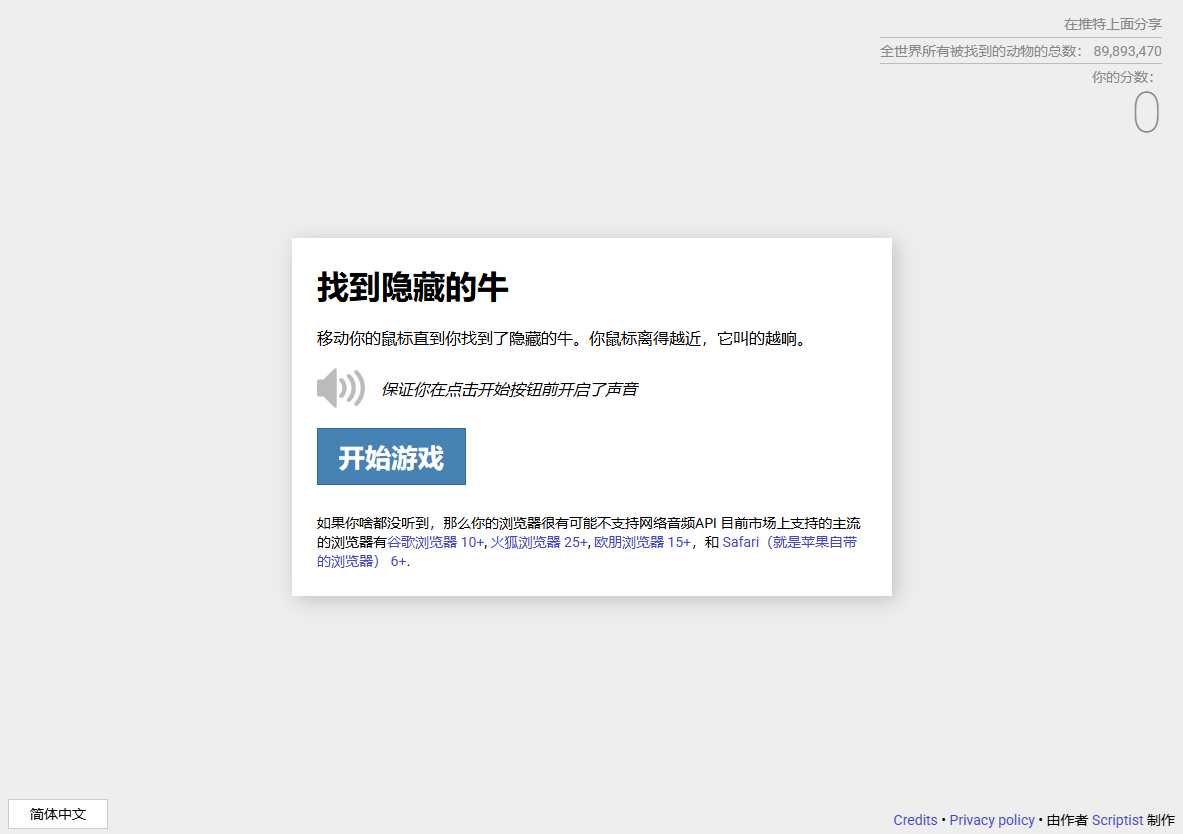Open the Credits link
Viewport: 1183px width, 834px height.
click(915, 820)
